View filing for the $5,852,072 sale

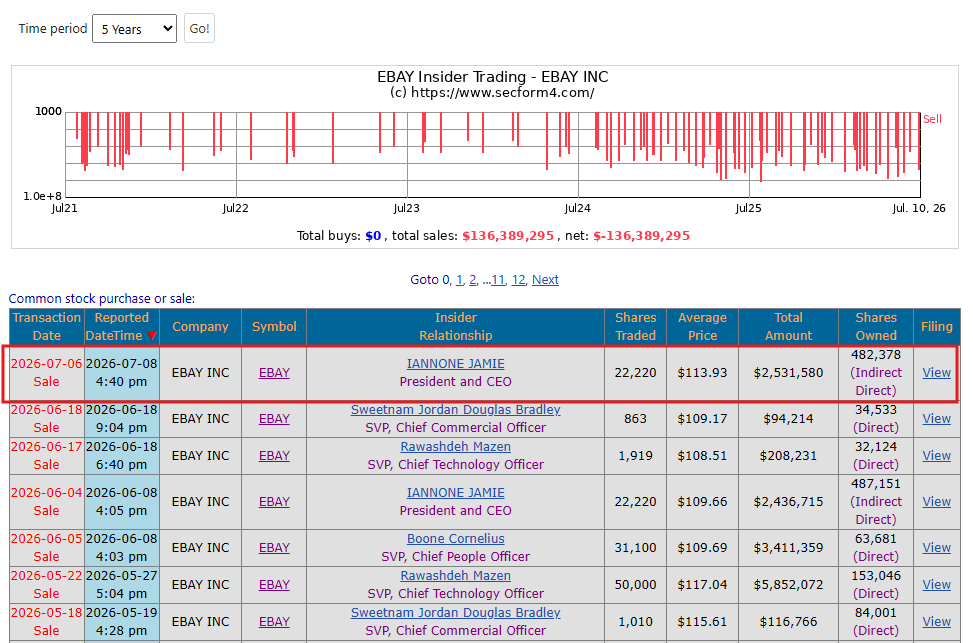click(936, 585)
